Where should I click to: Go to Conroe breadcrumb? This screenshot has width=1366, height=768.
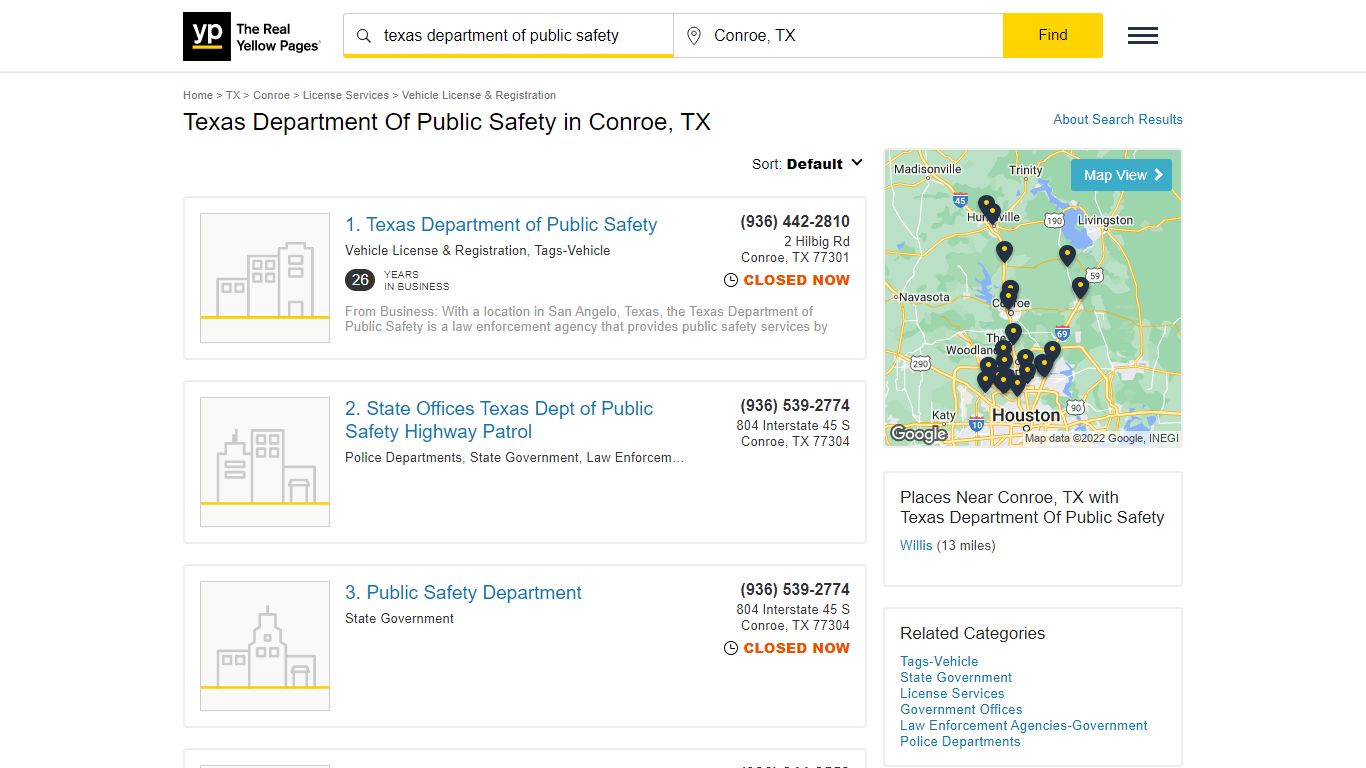pos(271,95)
